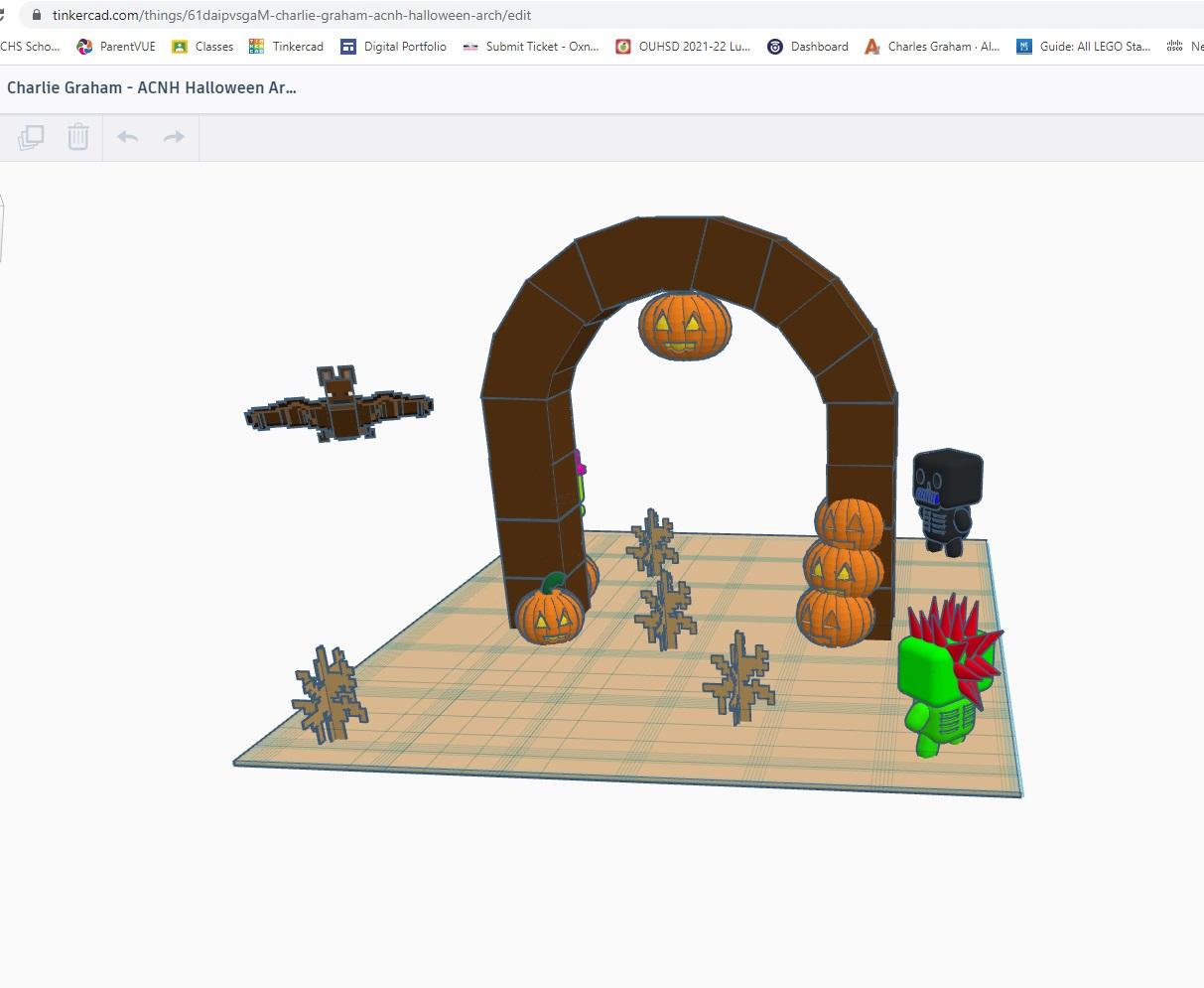
Task: Open the Dashboard bookmark
Action: pyautogui.click(x=808, y=47)
